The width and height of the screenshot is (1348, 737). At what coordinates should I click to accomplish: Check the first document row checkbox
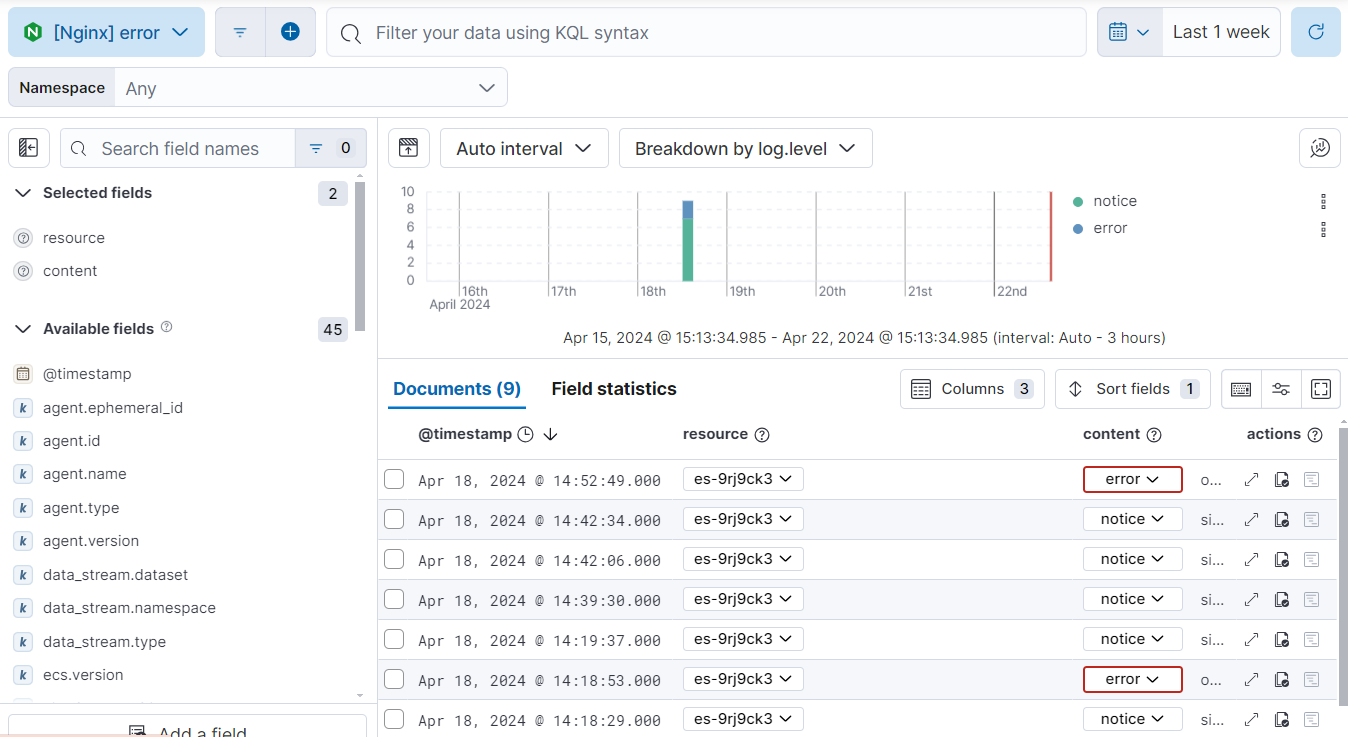[393, 479]
